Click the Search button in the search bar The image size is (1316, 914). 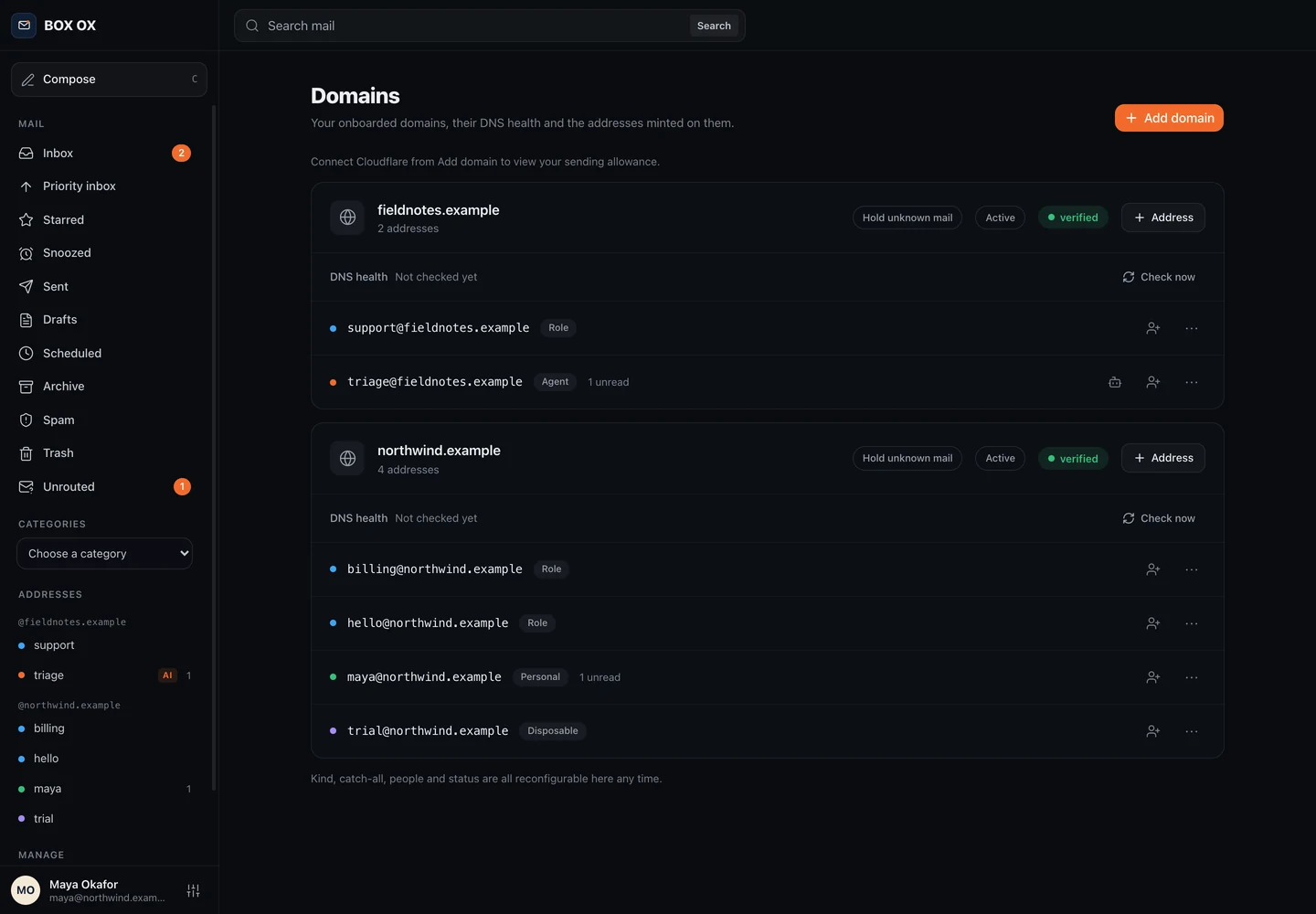(714, 26)
